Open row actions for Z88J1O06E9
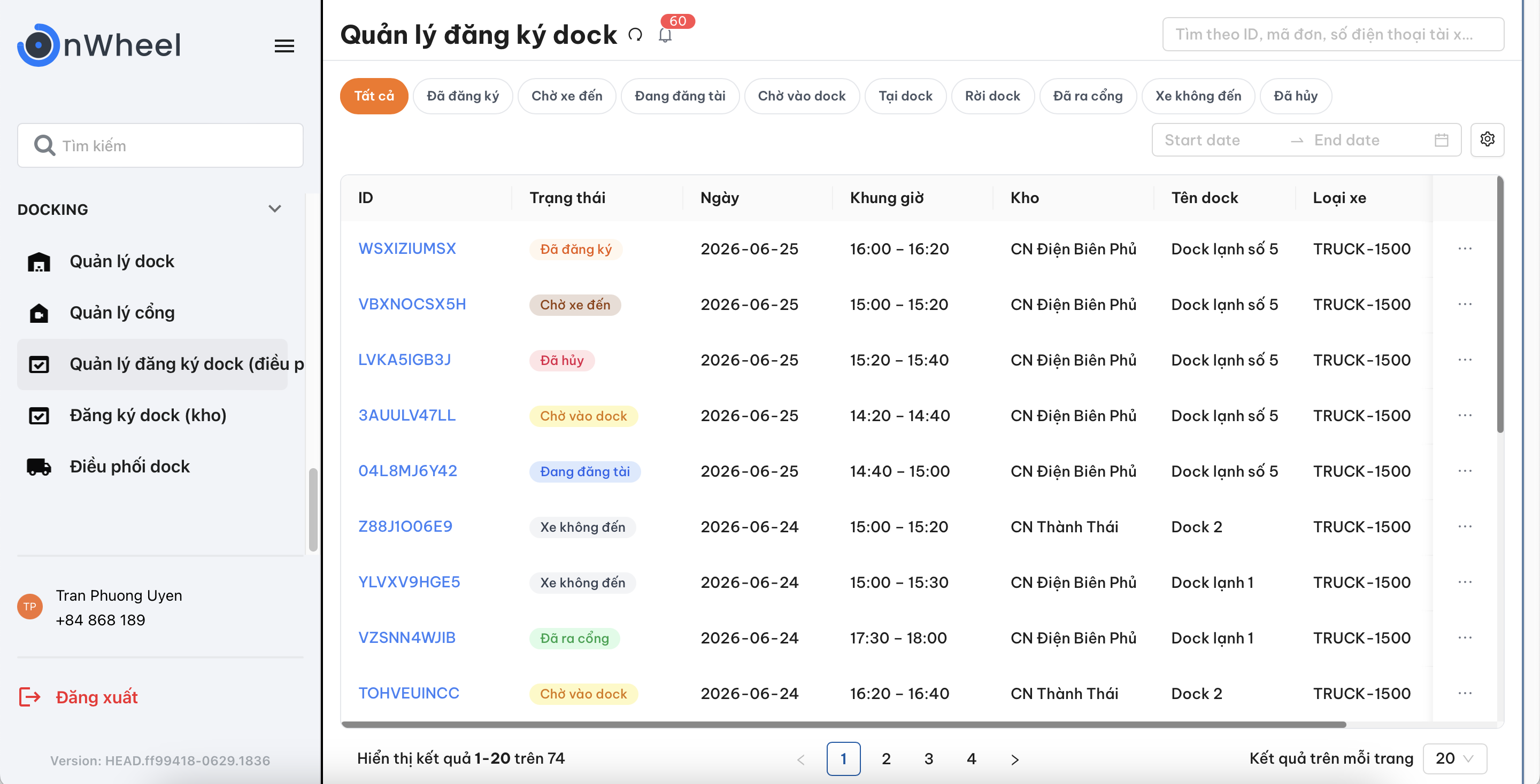This screenshot has height=784, width=1540. coord(1464,526)
